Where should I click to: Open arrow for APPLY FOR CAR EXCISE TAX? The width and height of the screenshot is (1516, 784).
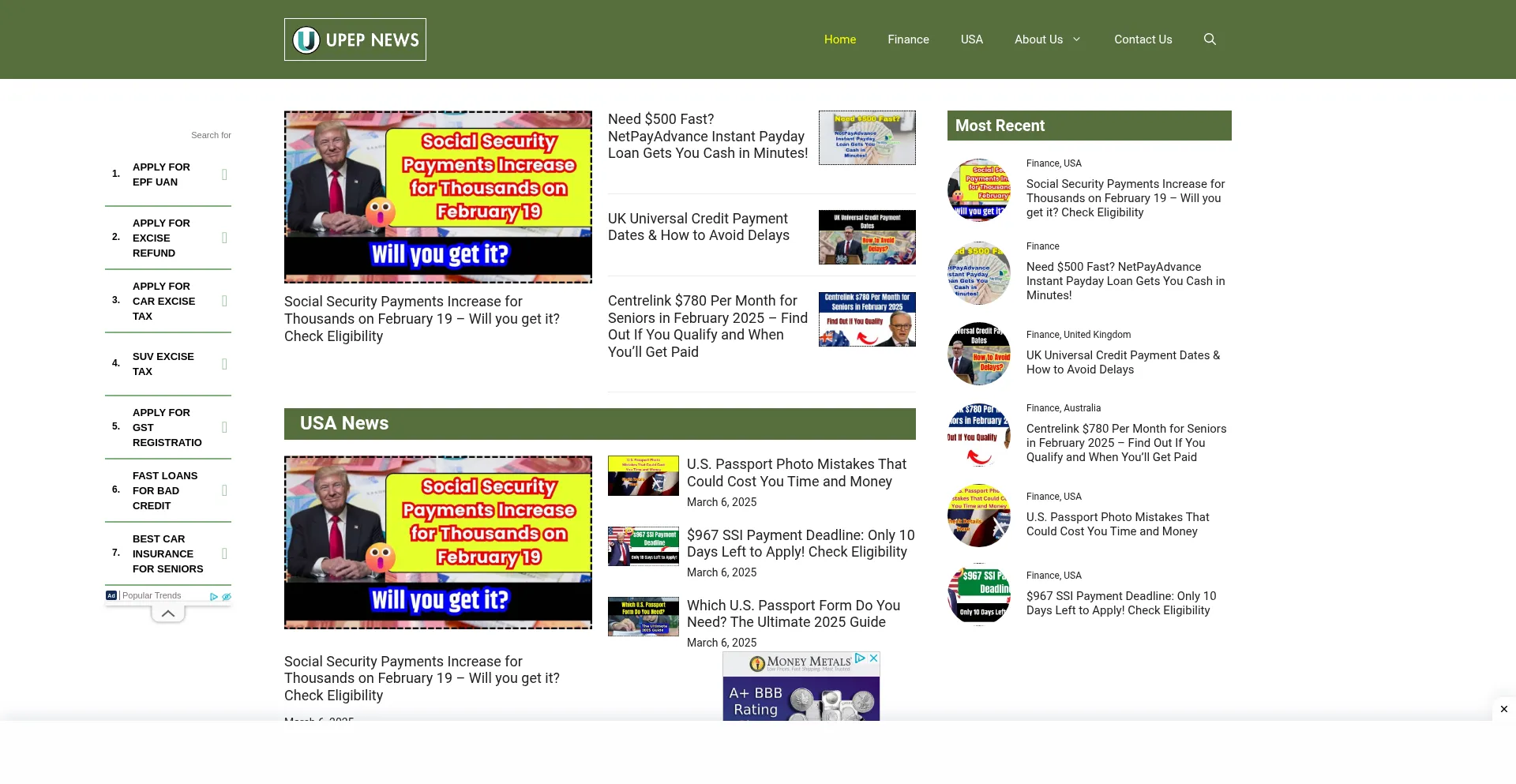click(224, 301)
